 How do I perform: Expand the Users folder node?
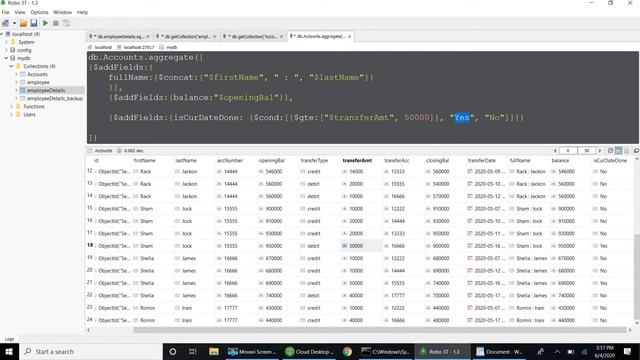click(11, 115)
